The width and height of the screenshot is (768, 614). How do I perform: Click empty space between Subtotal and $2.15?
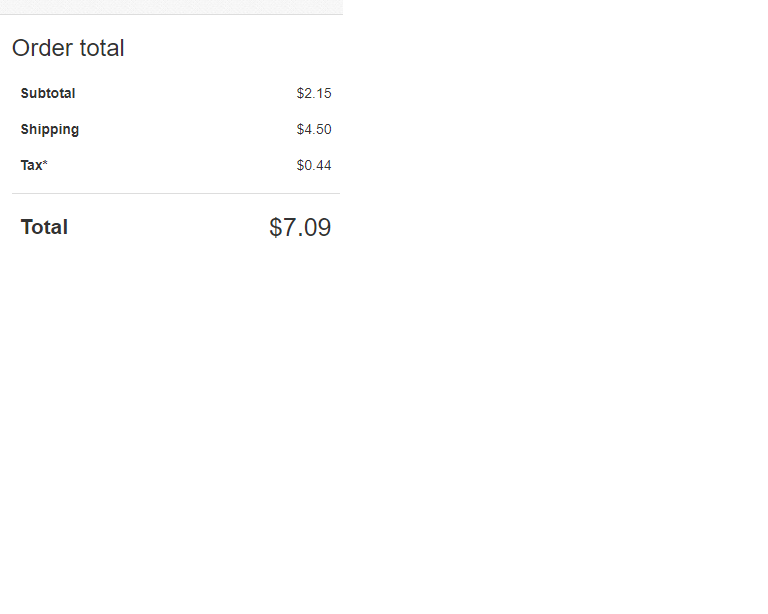(x=185, y=94)
